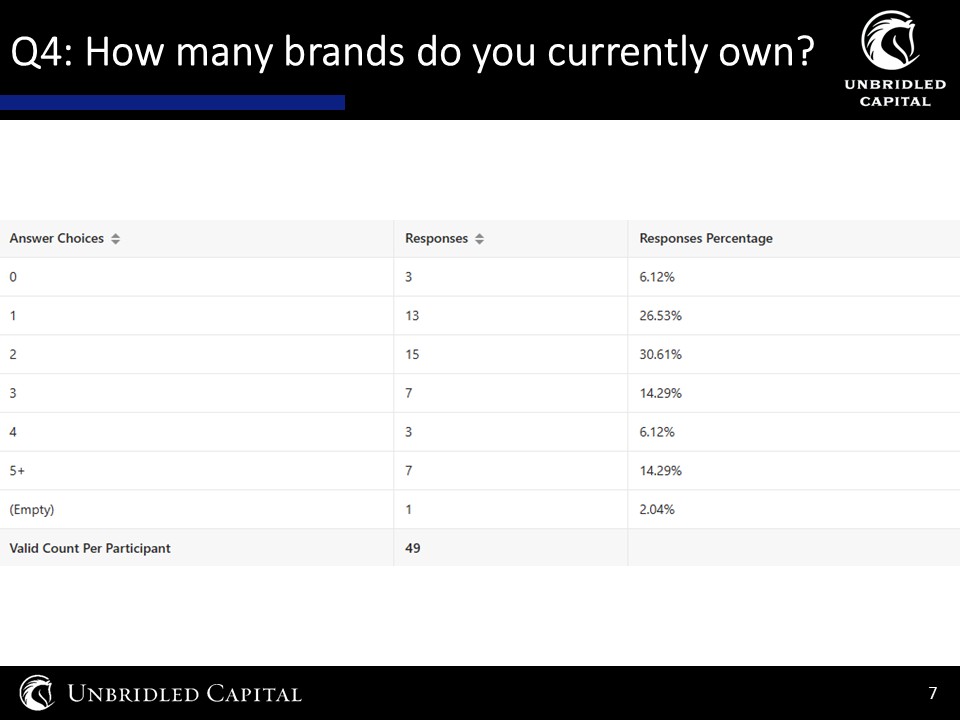Screen dimensions: 960x720
Task: Select the row for answer choice 0
Action: 480,277
